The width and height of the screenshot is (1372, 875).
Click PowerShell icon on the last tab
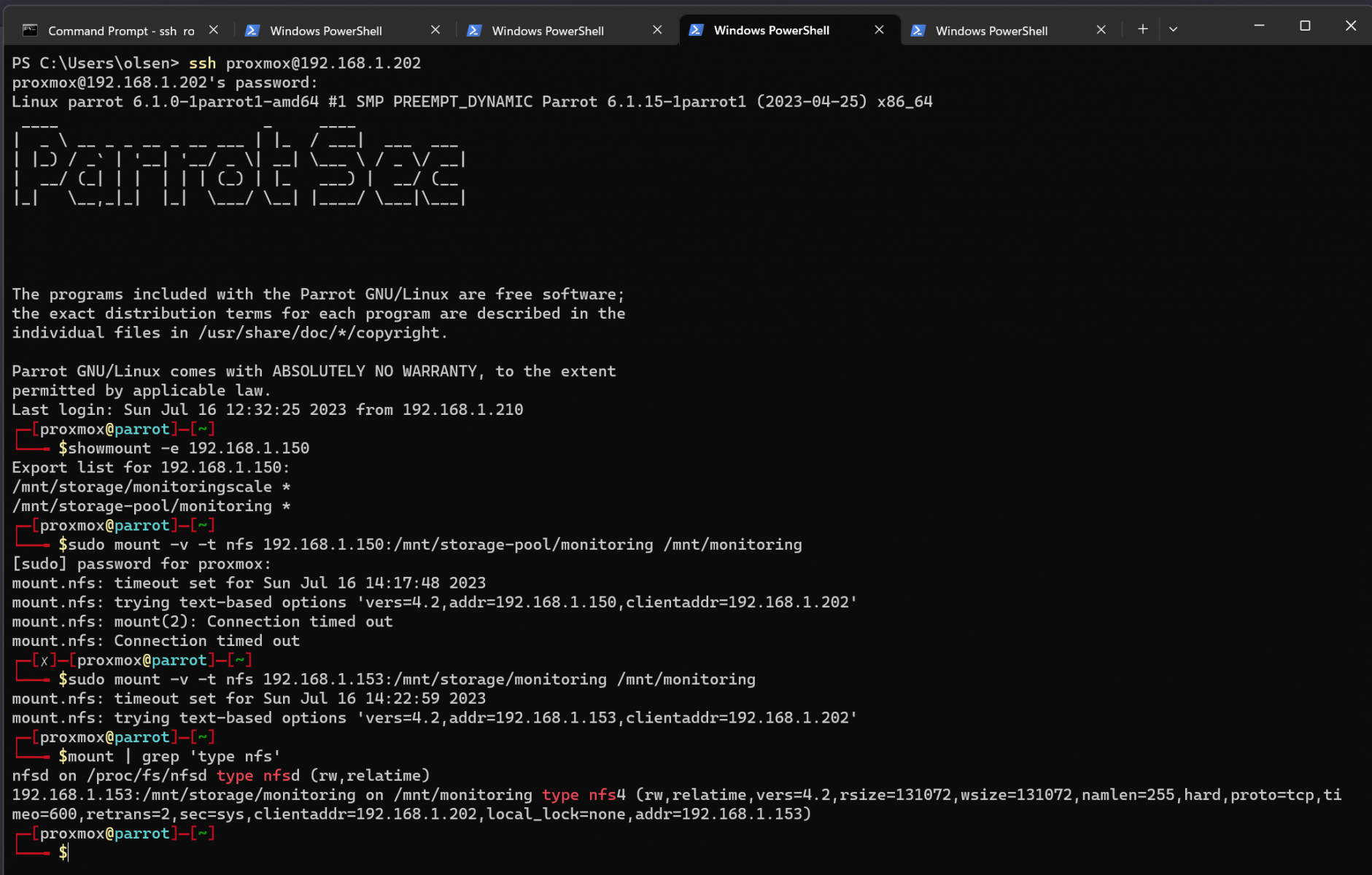tap(918, 31)
